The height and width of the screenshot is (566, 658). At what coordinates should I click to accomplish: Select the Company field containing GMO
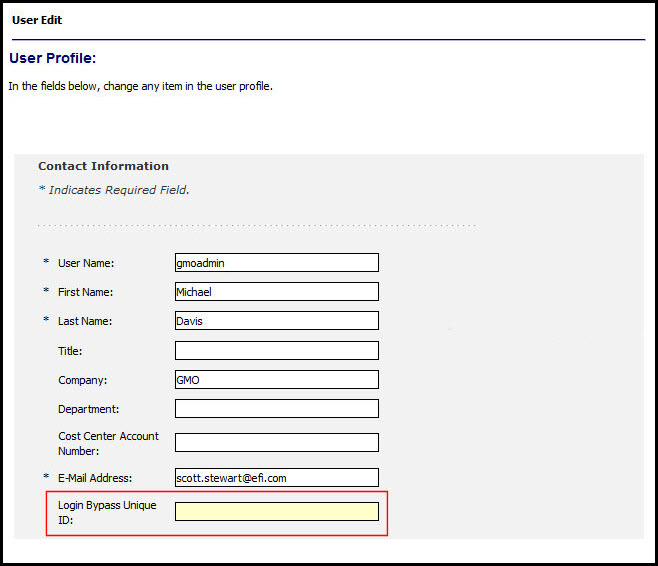pyautogui.click(x=276, y=380)
